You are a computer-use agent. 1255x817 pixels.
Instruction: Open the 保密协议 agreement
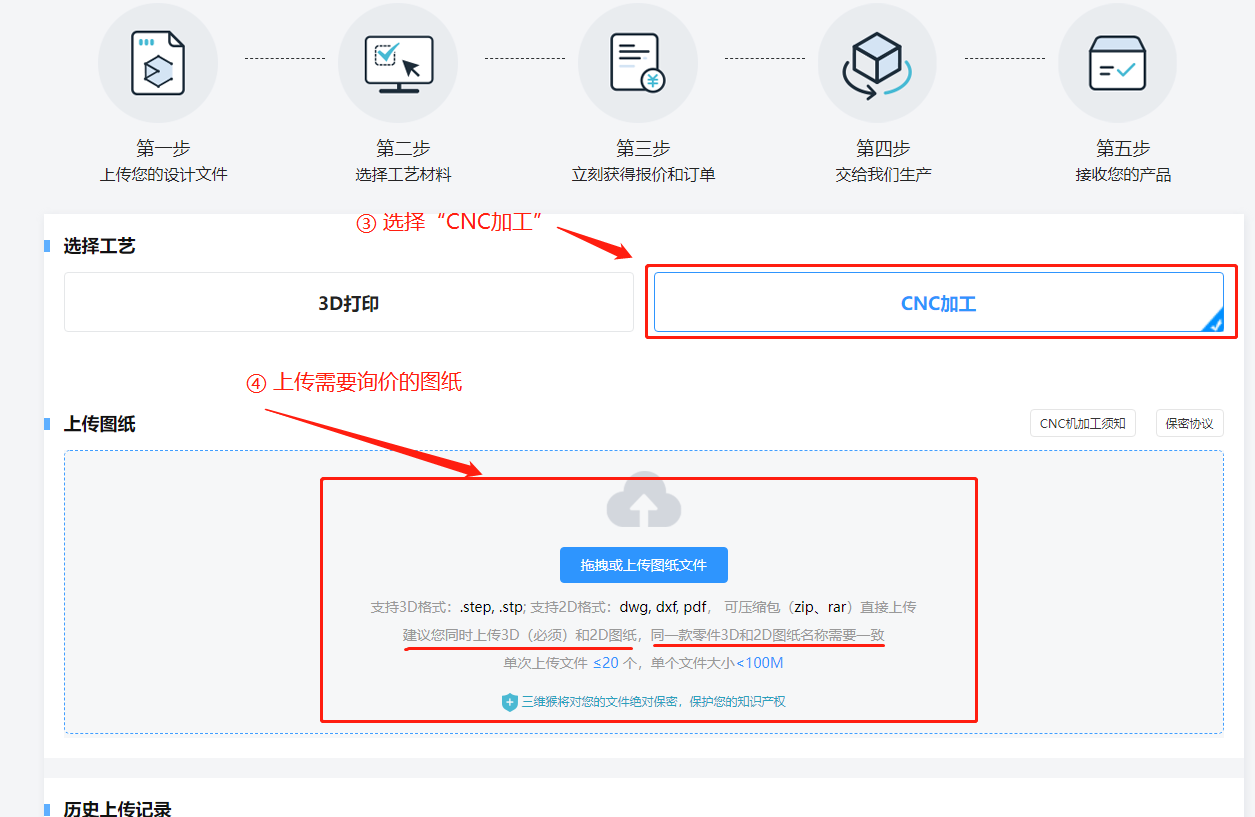point(1190,423)
